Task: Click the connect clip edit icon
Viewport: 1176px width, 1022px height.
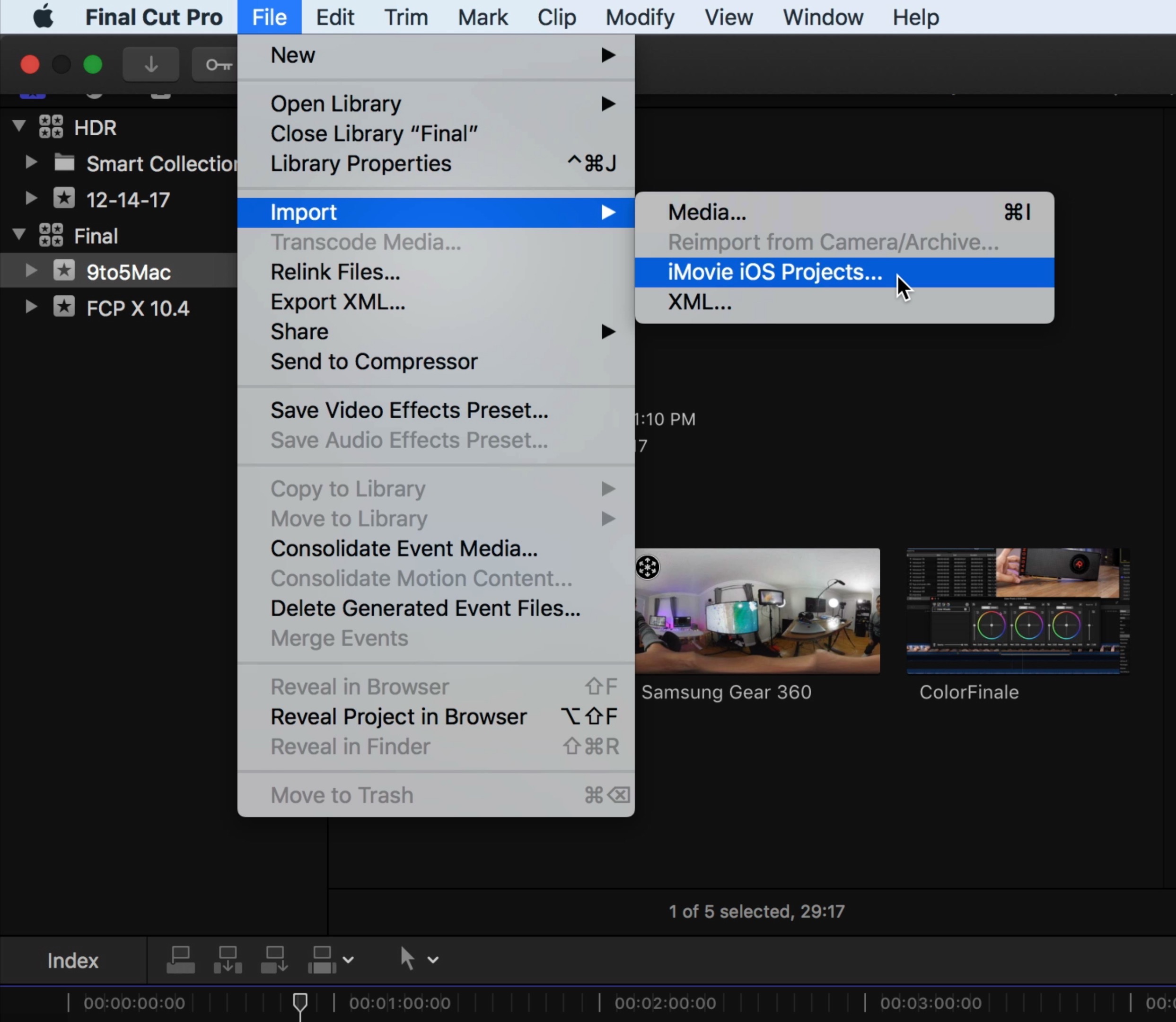Action: click(180, 960)
